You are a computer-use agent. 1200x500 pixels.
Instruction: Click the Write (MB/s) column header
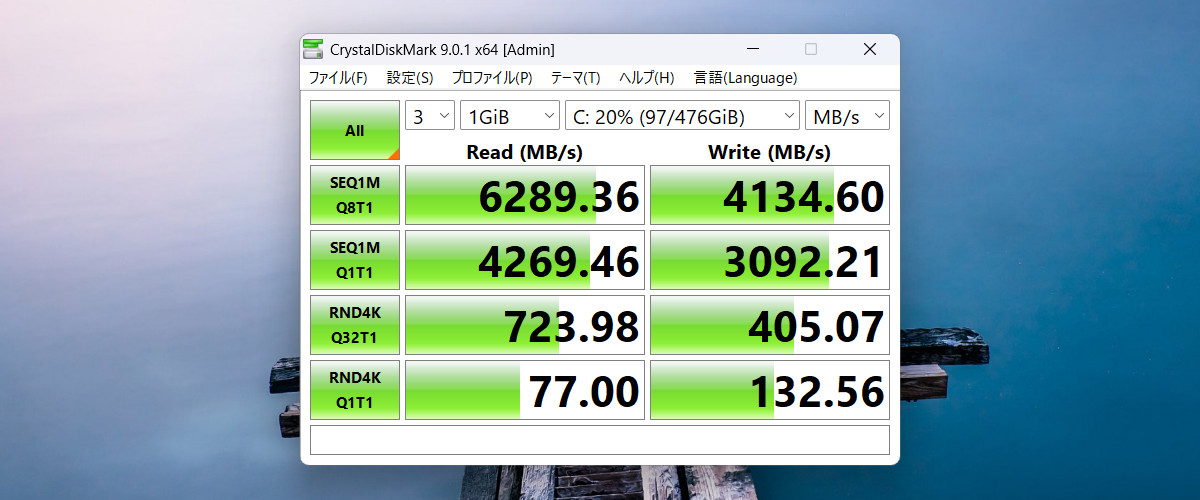pyautogui.click(x=770, y=152)
